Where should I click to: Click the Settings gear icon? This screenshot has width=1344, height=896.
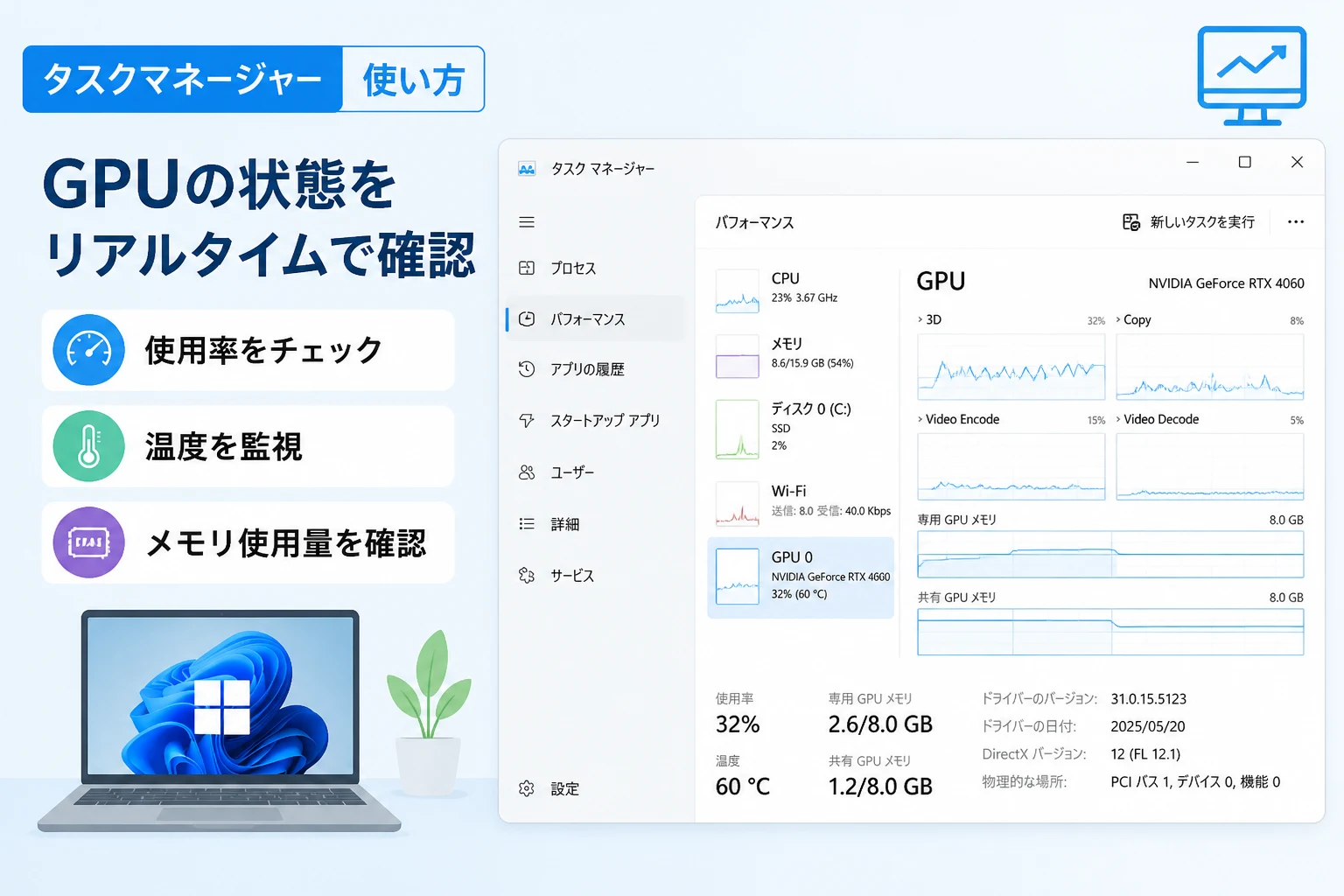(527, 788)
